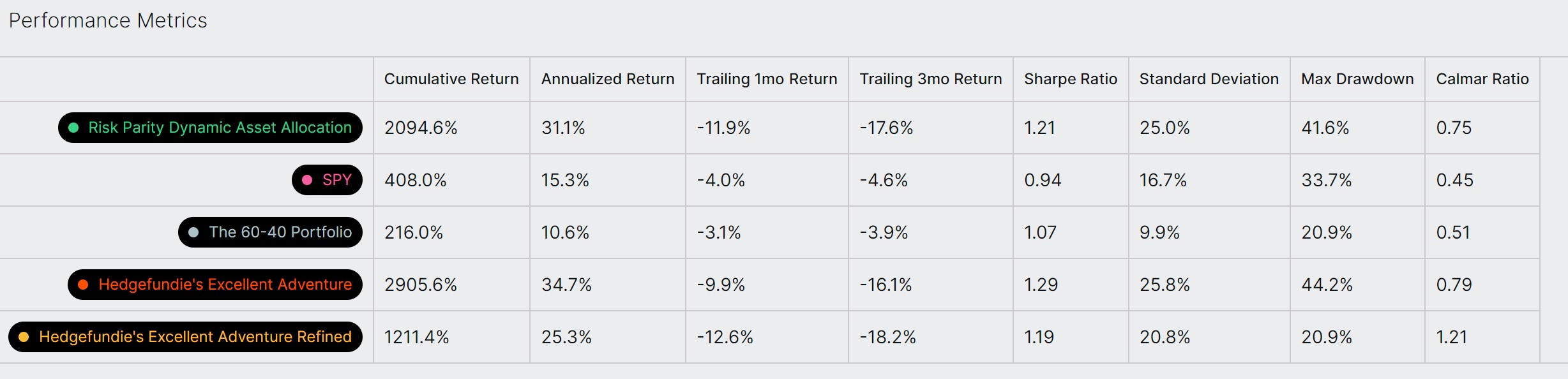Sort by Sharpe Ratio column header
1568x379 pixels.
(x=1071, y=79)
